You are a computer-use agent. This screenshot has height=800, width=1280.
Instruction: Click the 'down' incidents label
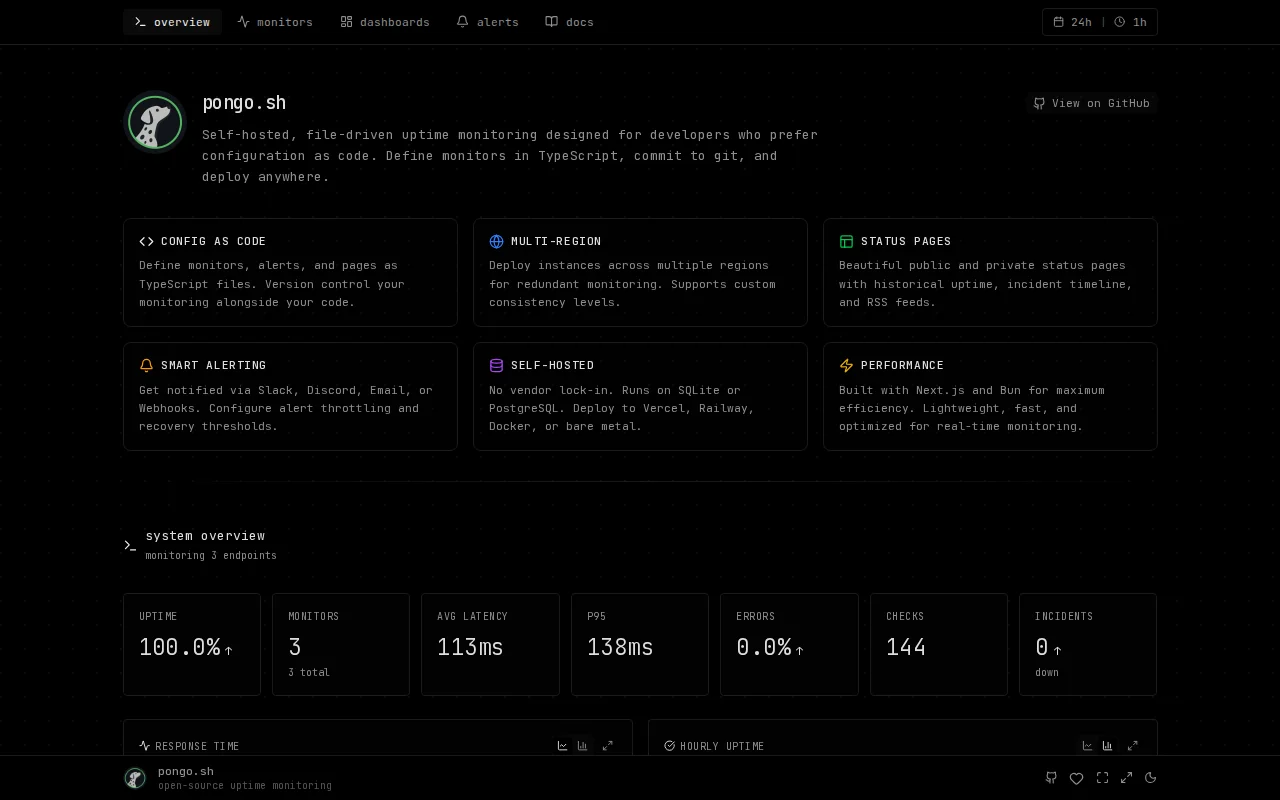(1047, 672)
